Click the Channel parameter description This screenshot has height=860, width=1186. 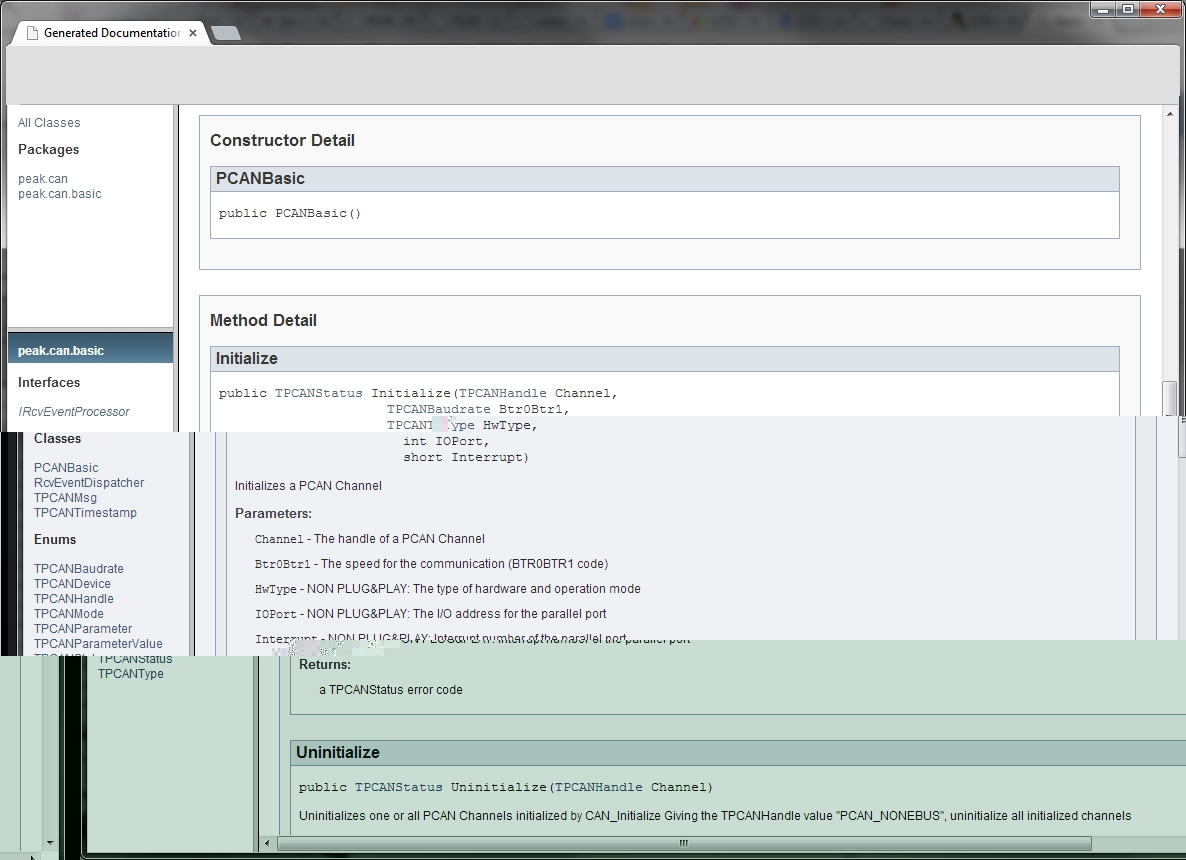pyautogui.click(x=370, y=539)
